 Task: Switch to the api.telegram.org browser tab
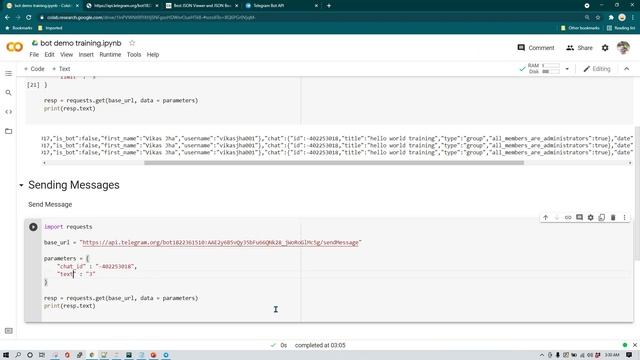coord(122,6)
